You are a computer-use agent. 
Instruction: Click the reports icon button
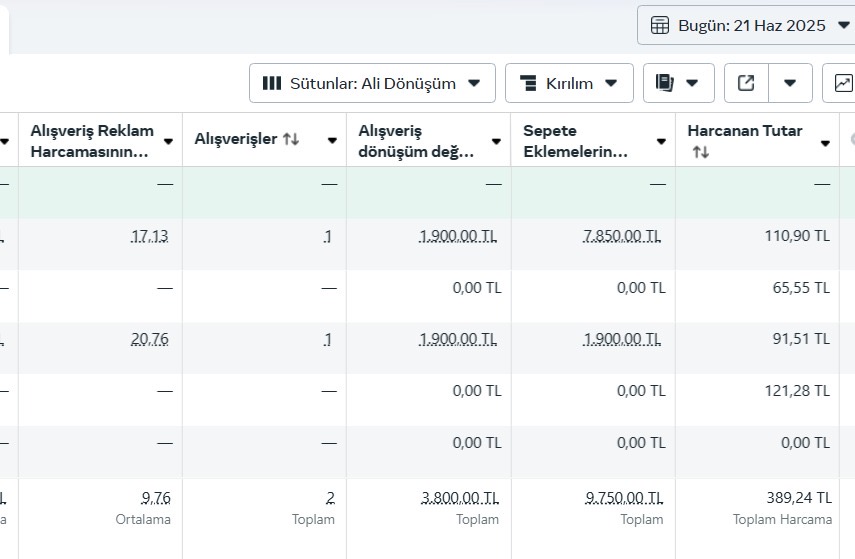click(x=678, y=83)
